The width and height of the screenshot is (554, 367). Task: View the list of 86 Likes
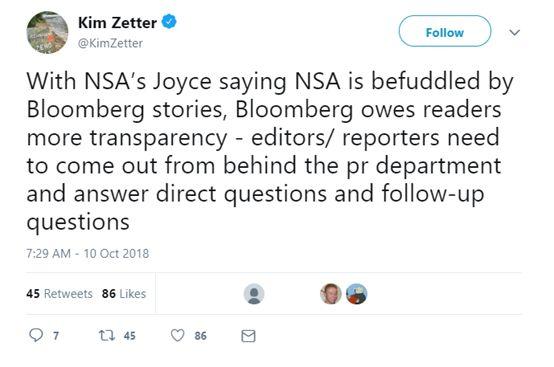(x=124, y=294)
